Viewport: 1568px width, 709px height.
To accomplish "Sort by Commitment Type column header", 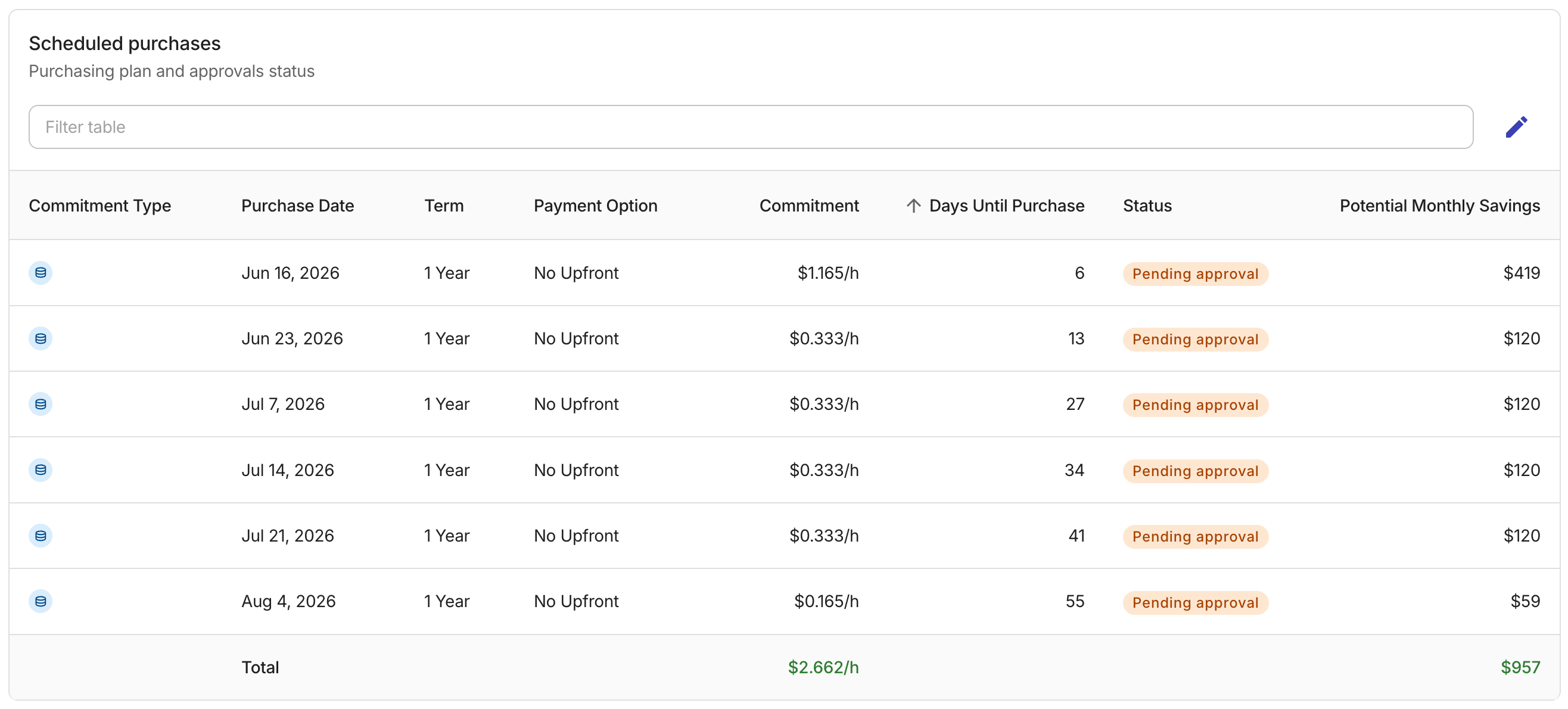I will [100, 206].
